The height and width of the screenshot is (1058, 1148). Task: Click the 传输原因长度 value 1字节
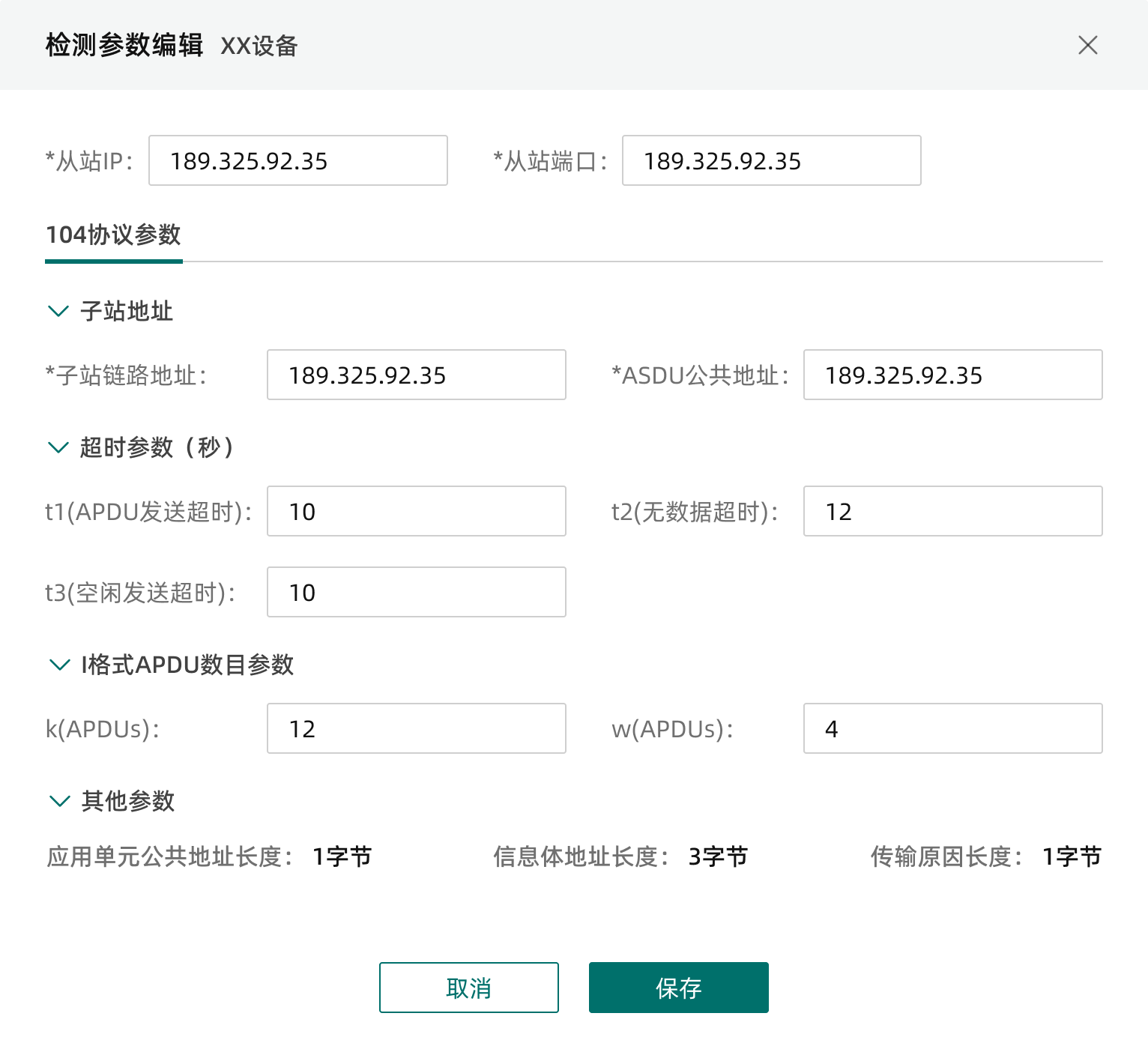1072,856
